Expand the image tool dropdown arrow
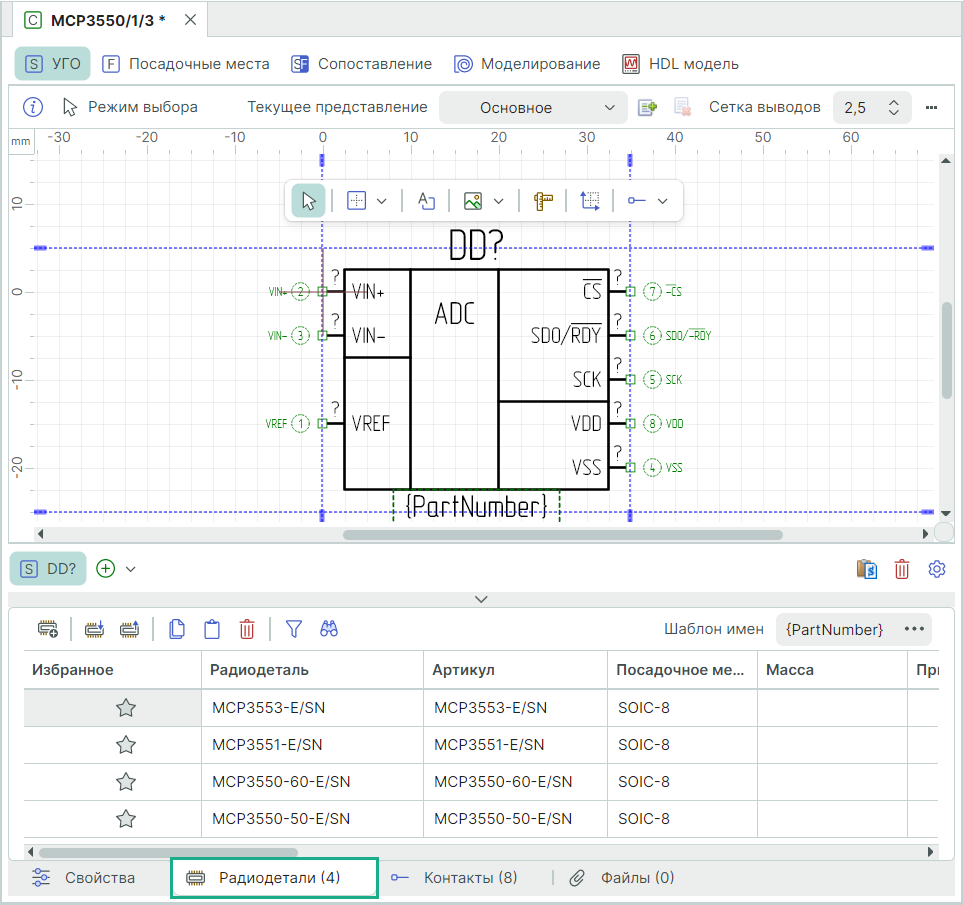The width and height of the screenshot is (963, 905). coord(499,201)
